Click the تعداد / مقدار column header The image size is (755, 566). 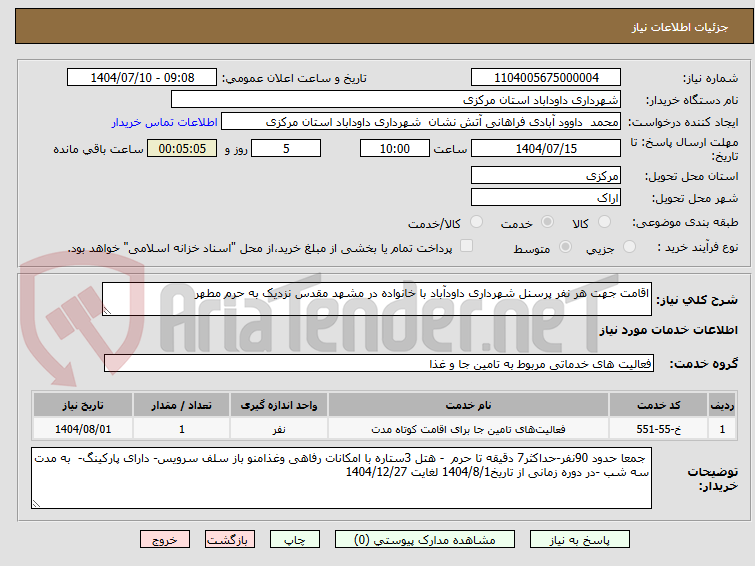(182, 405)
